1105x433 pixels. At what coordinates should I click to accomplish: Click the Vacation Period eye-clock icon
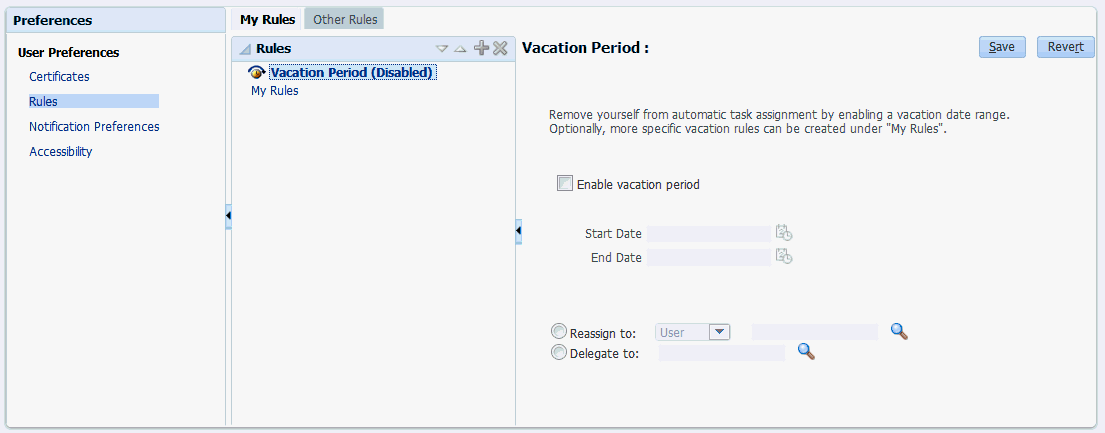coord(257,72)
